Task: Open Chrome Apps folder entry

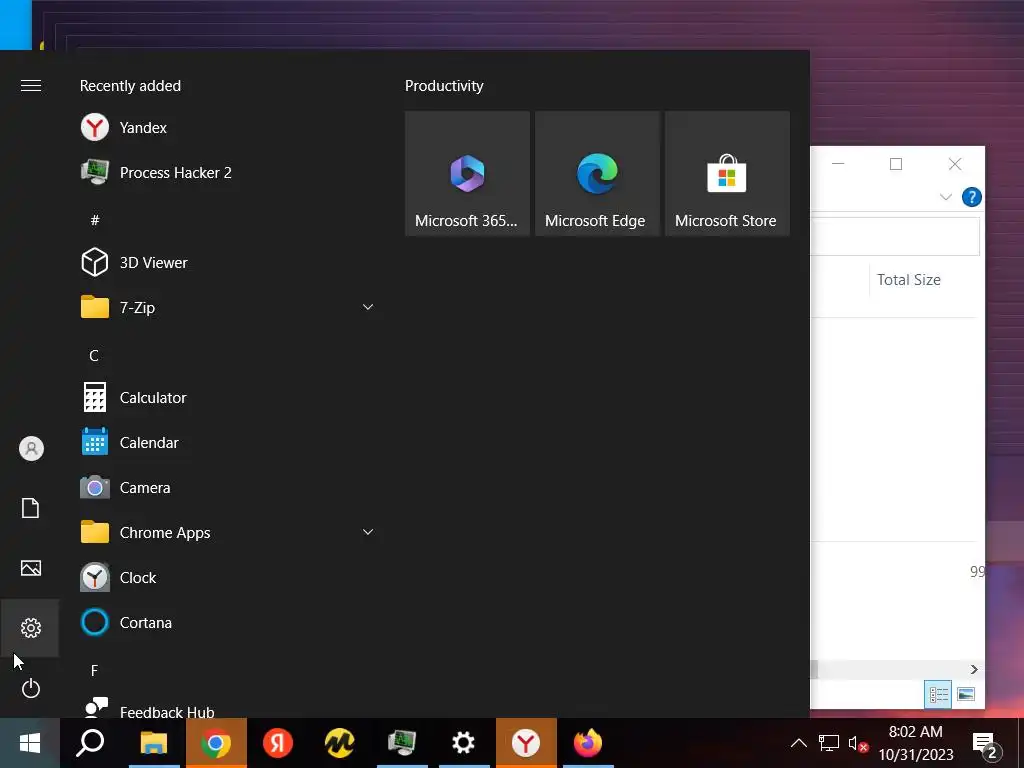Action: click(x=226, y=533)
